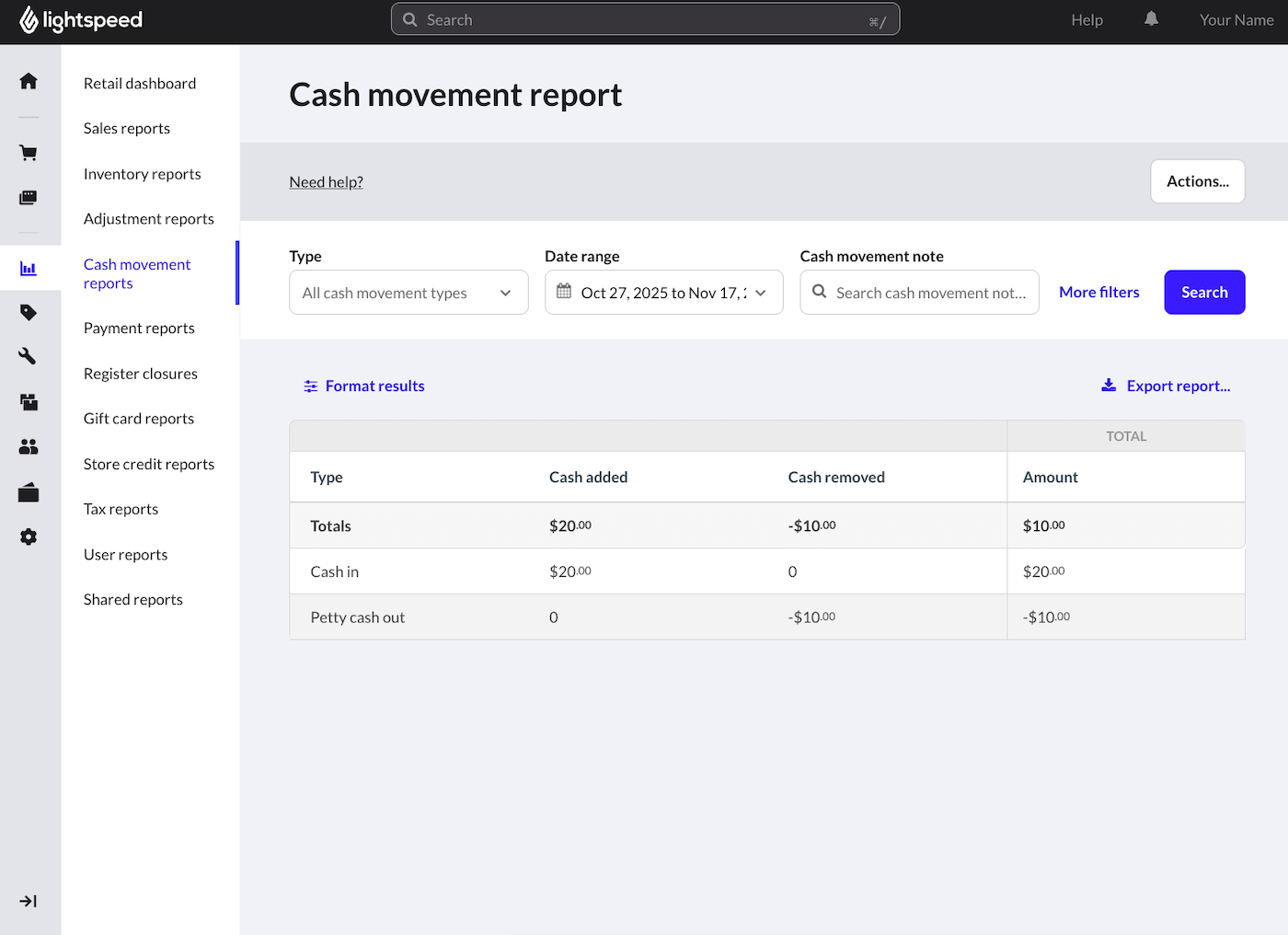
Task: Select the shopping cart Sell icon
Action: click(x=29, y=152)
